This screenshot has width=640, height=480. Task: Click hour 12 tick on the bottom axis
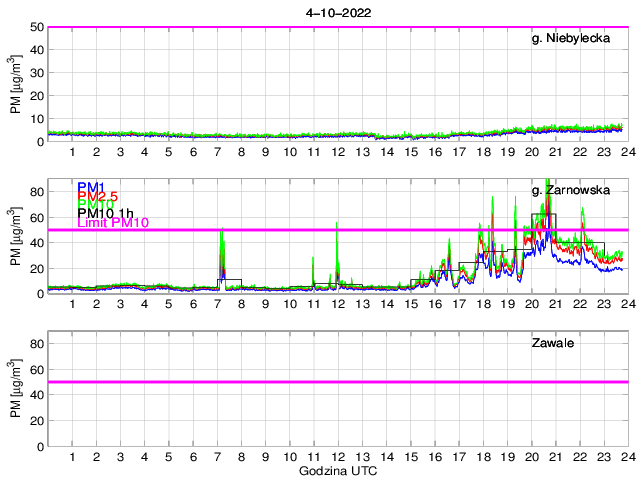(x=337, y=456)
